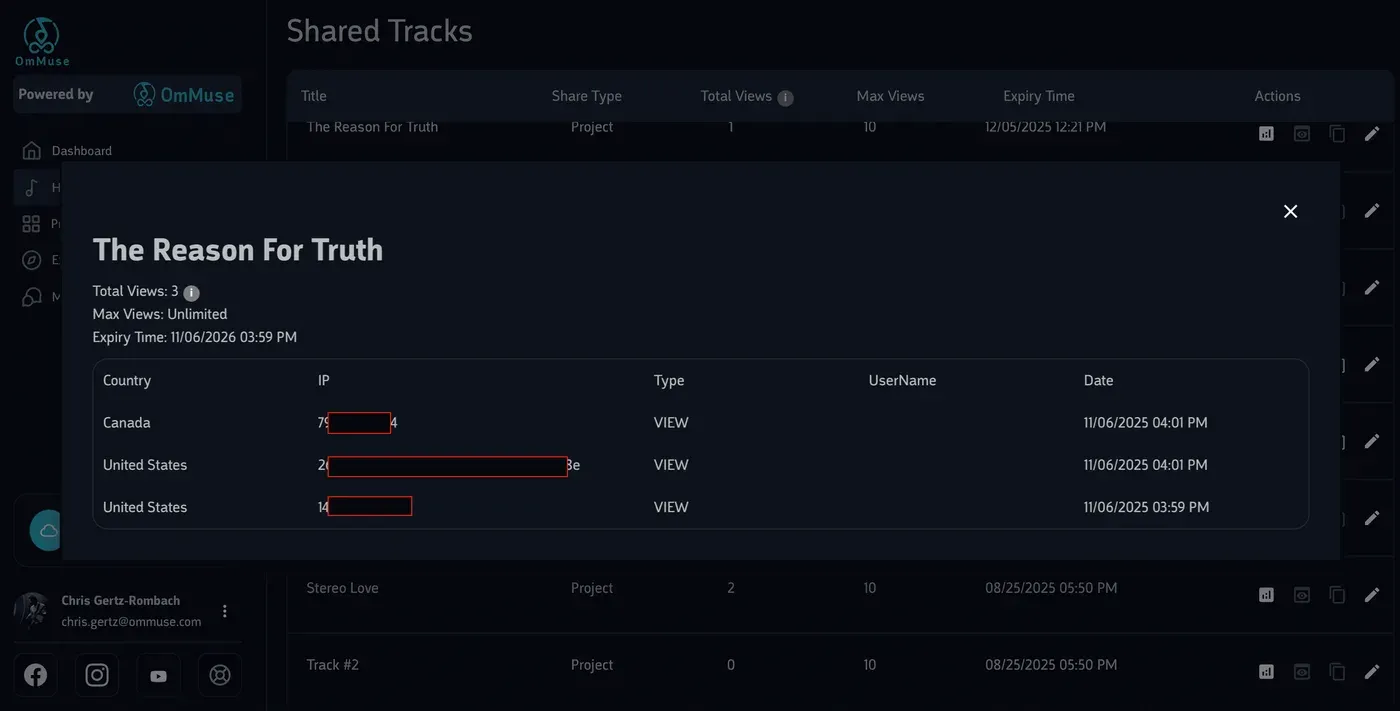
Task: Open the user options three-dot menu
Action: (225, 611)
